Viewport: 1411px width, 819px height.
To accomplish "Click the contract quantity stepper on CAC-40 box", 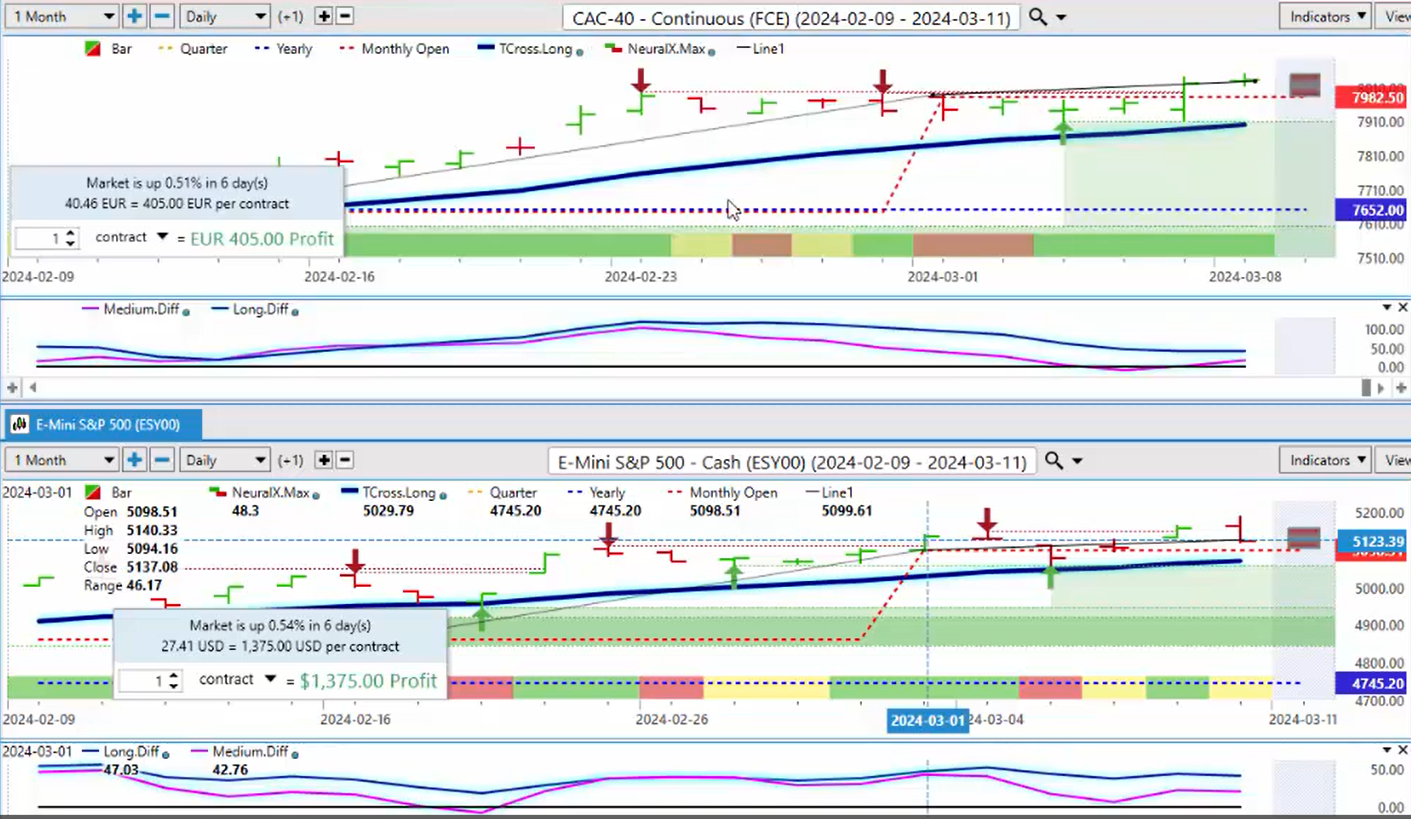I will click(x=70, y=239).
